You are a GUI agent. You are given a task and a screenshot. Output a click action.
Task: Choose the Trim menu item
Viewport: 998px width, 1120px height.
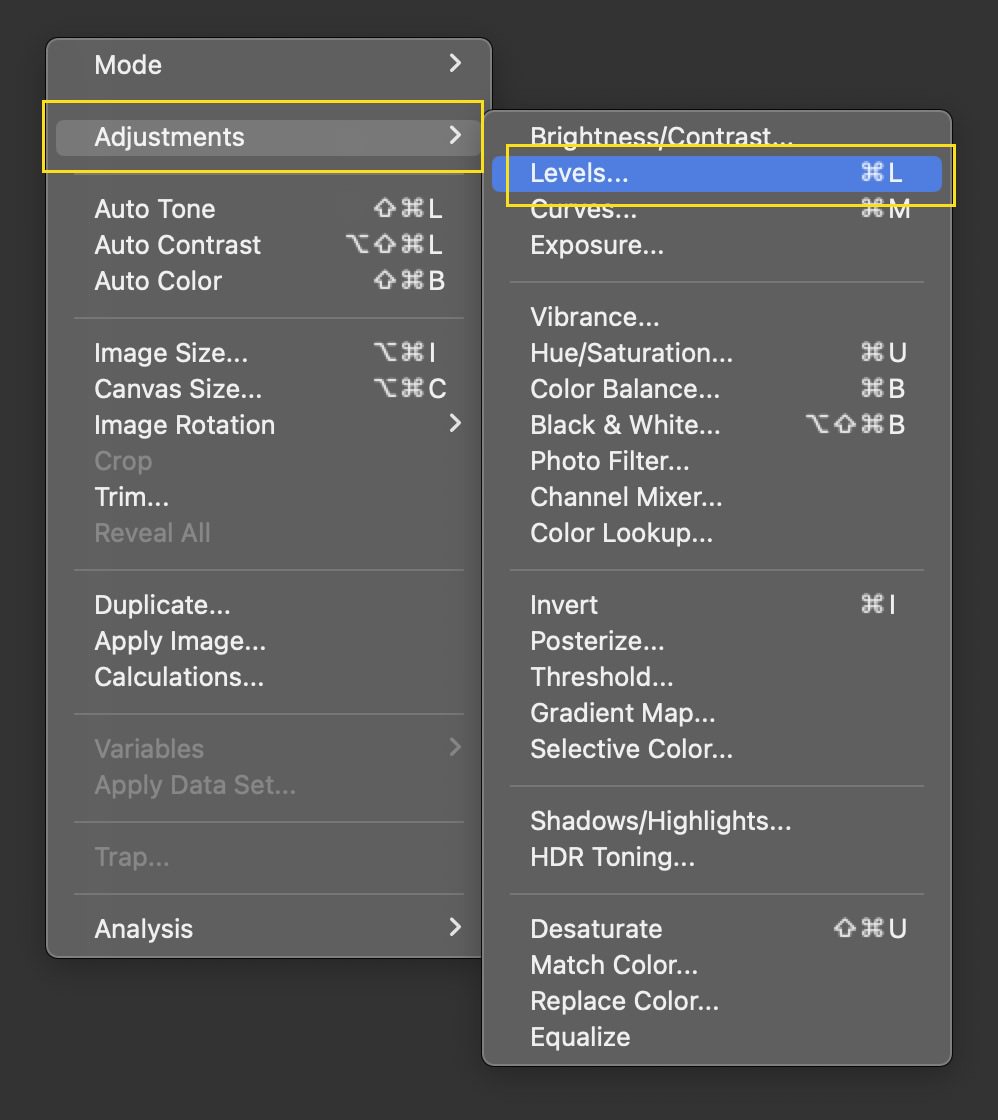click(x=131, y=497)
